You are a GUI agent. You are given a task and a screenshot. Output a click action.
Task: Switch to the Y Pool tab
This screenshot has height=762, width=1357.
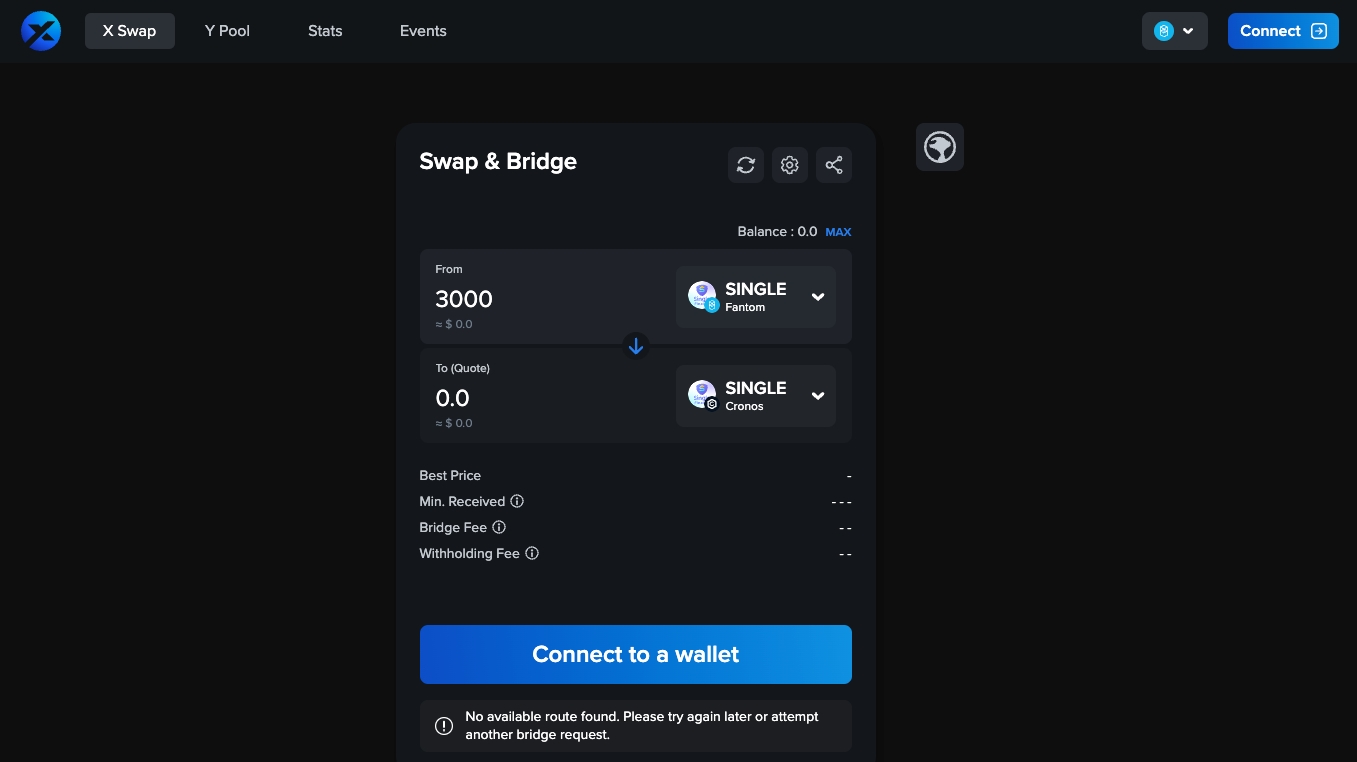(227, 31)
